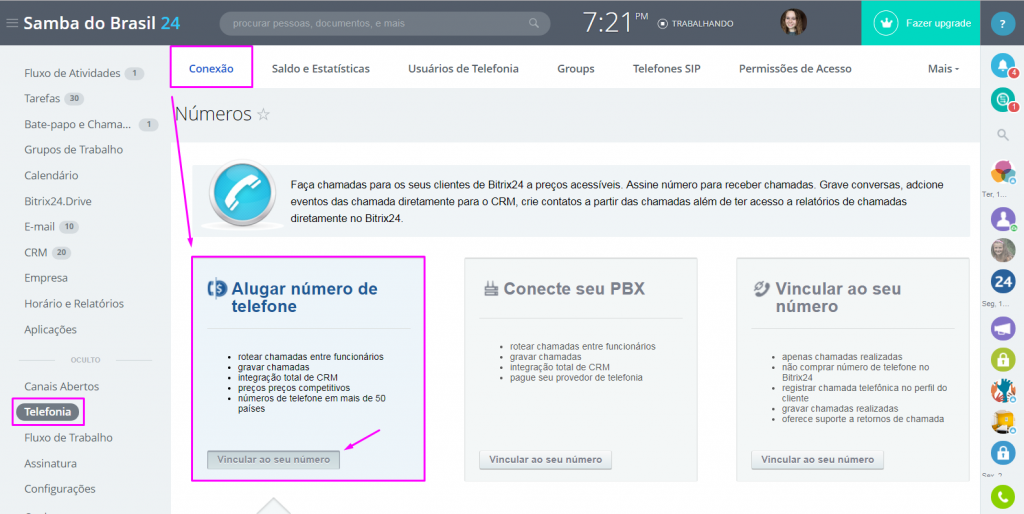Open Aplicações in the sidebar
The width and height of the screenshot is (1024, 514).
pos(50,329)
